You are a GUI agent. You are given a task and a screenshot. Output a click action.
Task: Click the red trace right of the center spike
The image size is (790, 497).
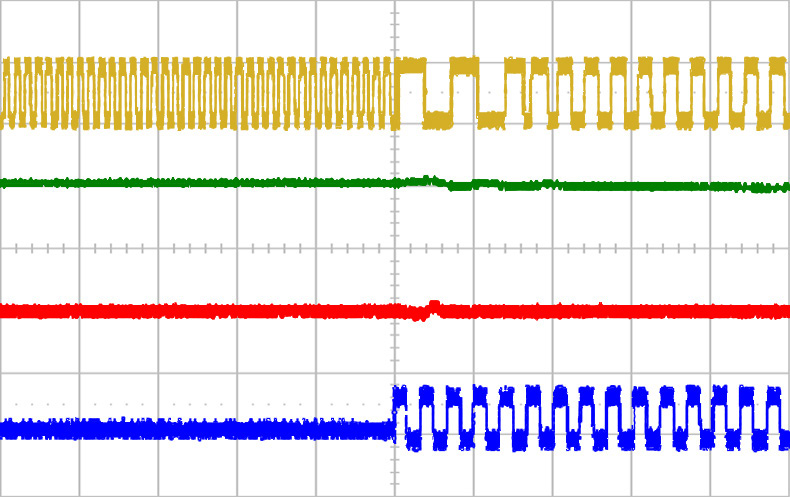[600, 311]
